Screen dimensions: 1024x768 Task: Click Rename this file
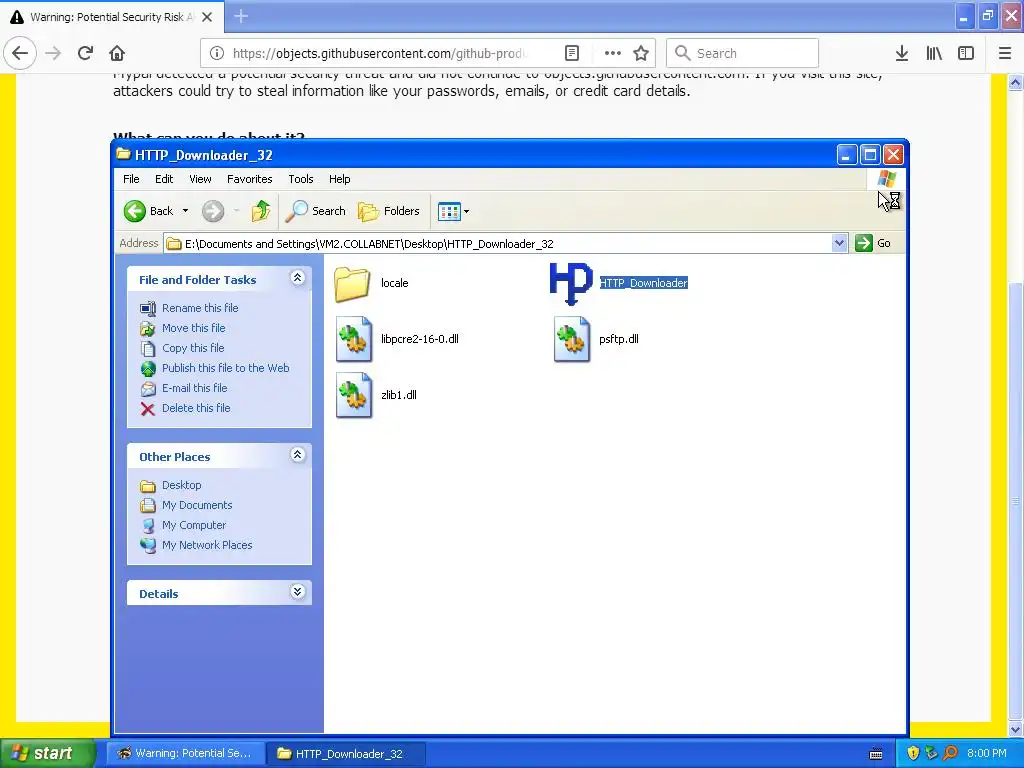(200, 308)
